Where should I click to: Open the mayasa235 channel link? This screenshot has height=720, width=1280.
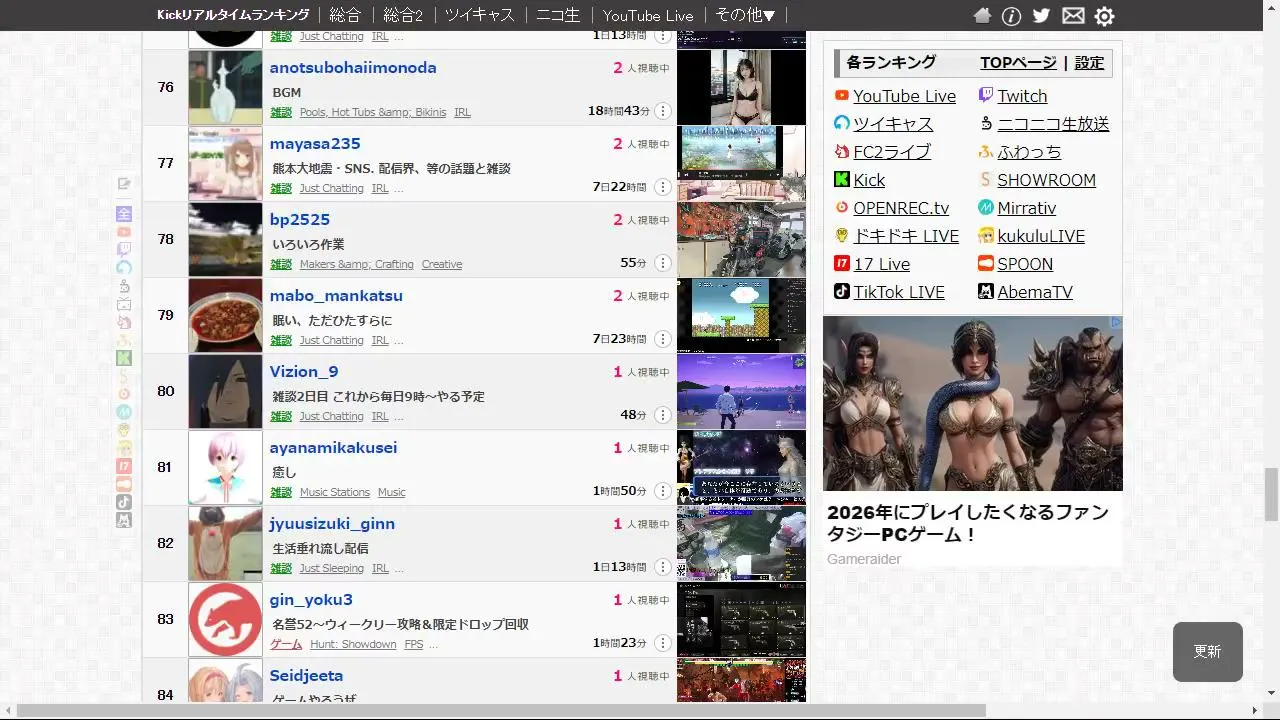315,144
